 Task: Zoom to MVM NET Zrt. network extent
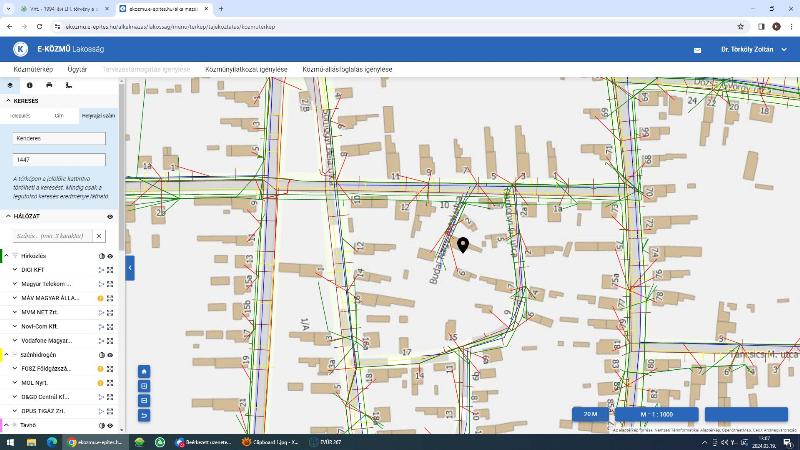click(110, 312)
